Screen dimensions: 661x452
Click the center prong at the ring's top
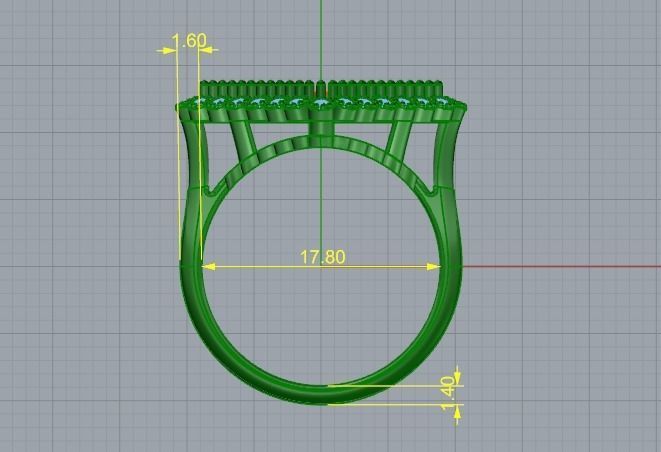click(321, 88)
